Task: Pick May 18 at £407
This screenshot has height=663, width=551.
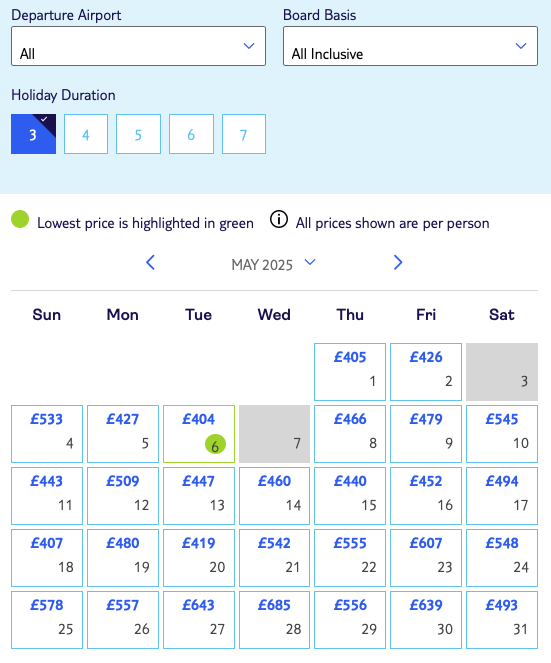Action: pos(47,558)
